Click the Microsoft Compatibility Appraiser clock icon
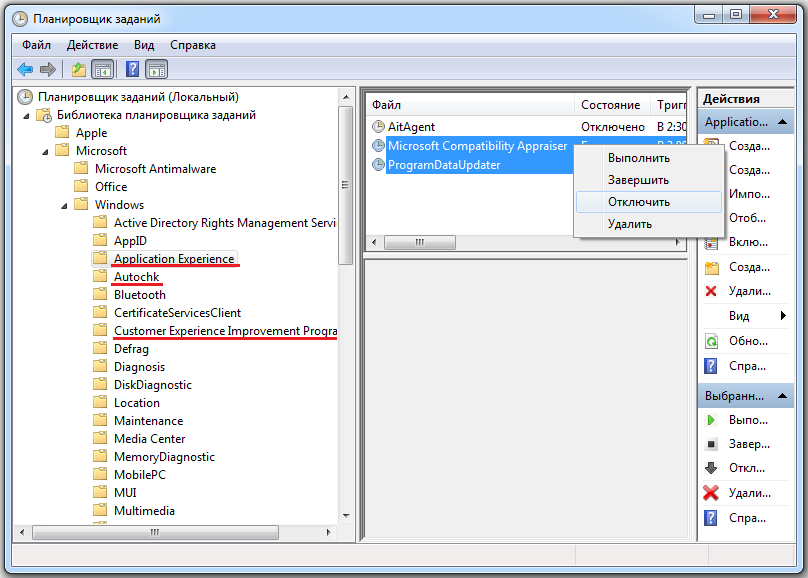 coord(378,146)
